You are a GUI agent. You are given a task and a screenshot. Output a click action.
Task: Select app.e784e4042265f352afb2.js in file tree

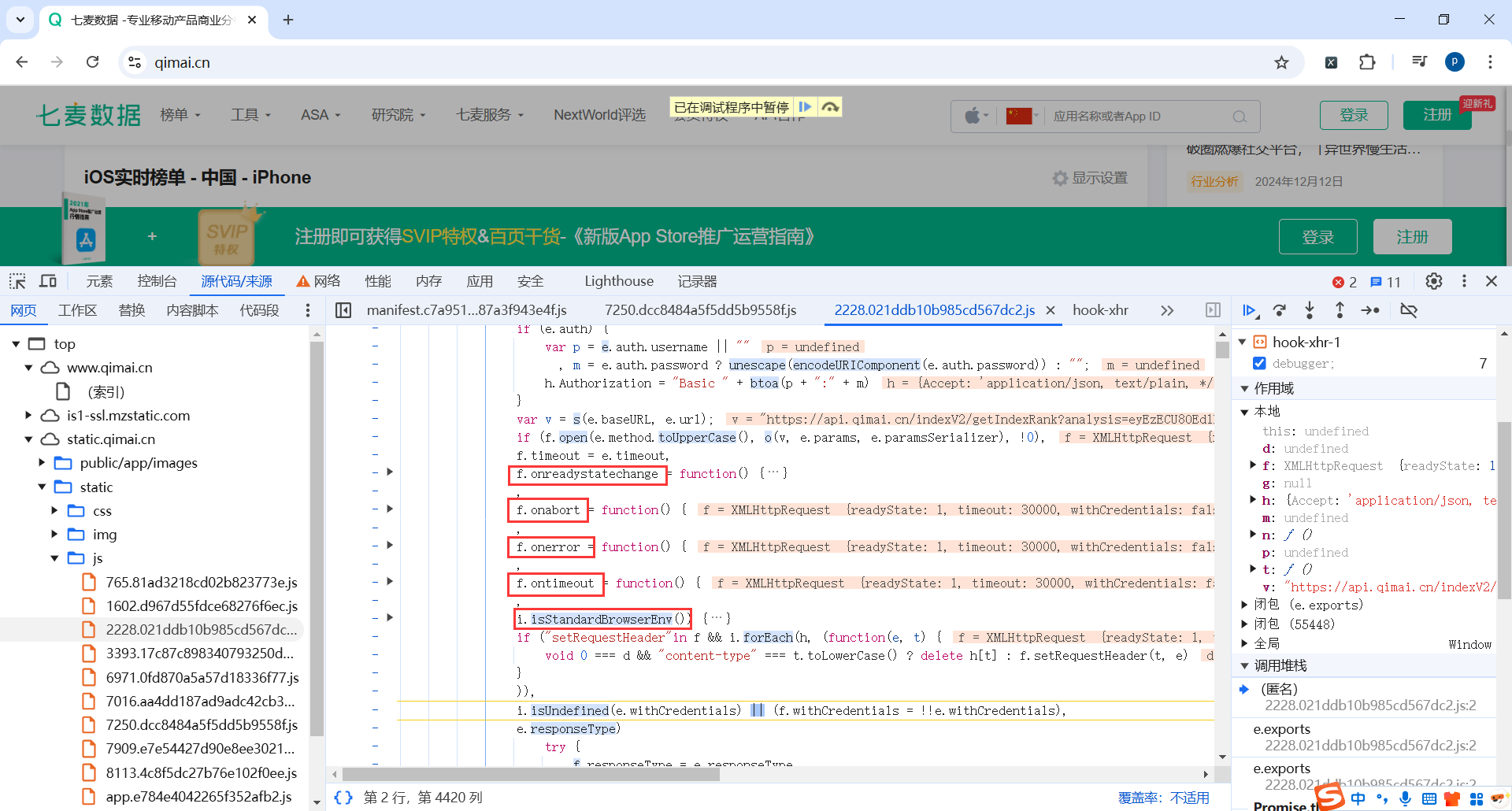198,796
